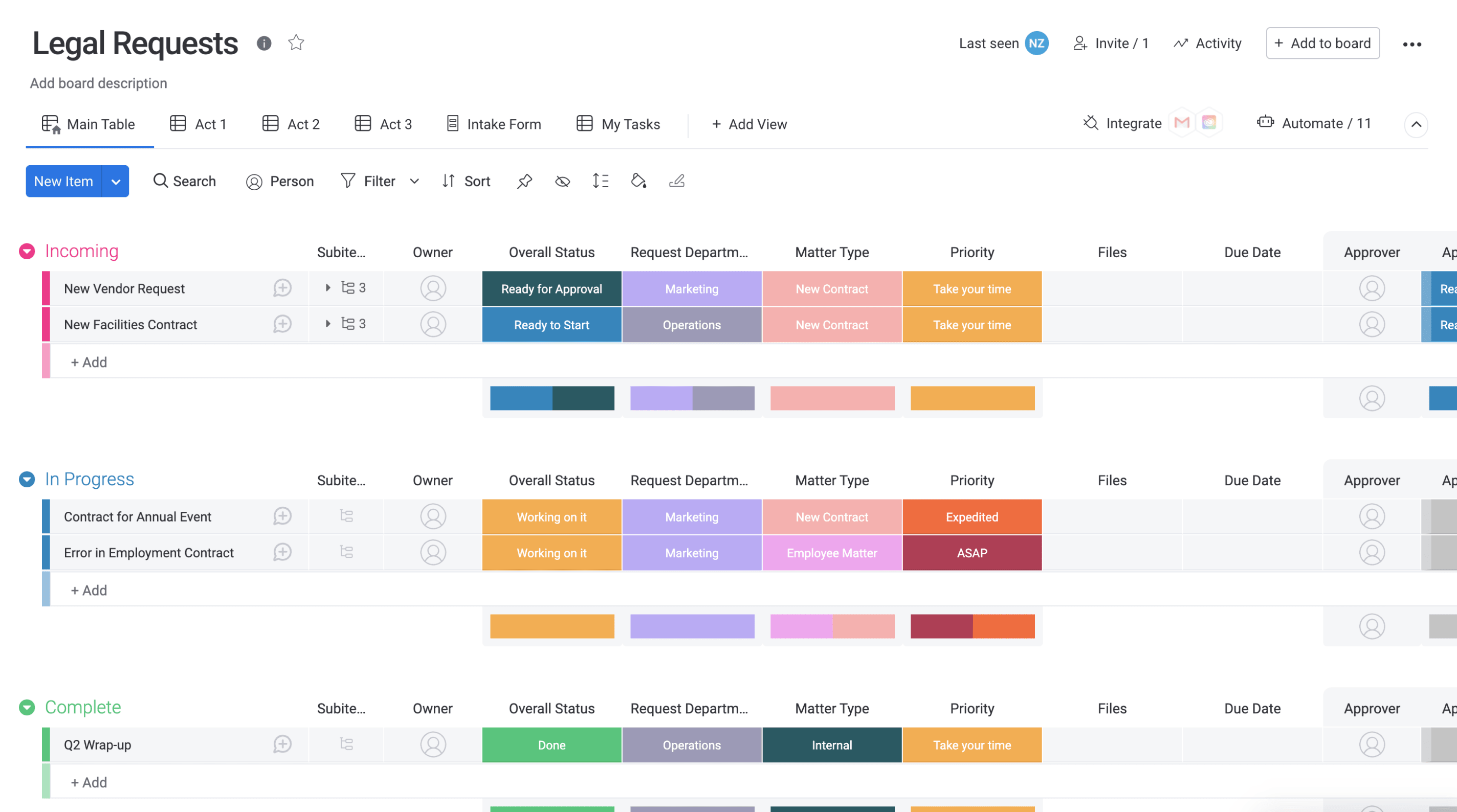Change Expedited priority cell

point(972,517)
